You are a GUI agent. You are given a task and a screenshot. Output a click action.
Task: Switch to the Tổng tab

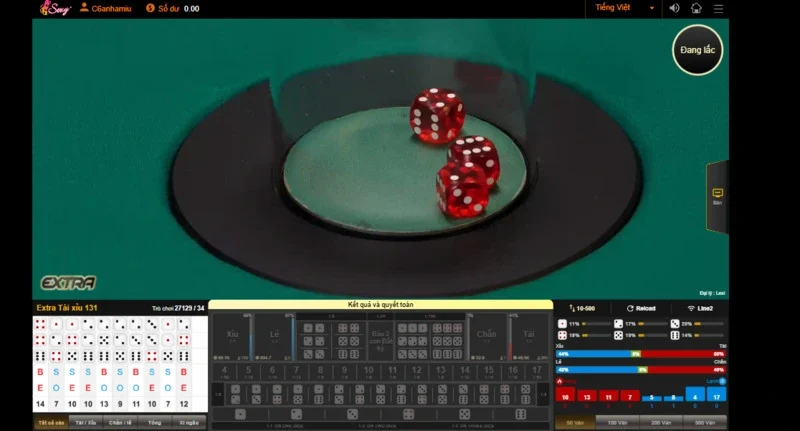point(154,422)
